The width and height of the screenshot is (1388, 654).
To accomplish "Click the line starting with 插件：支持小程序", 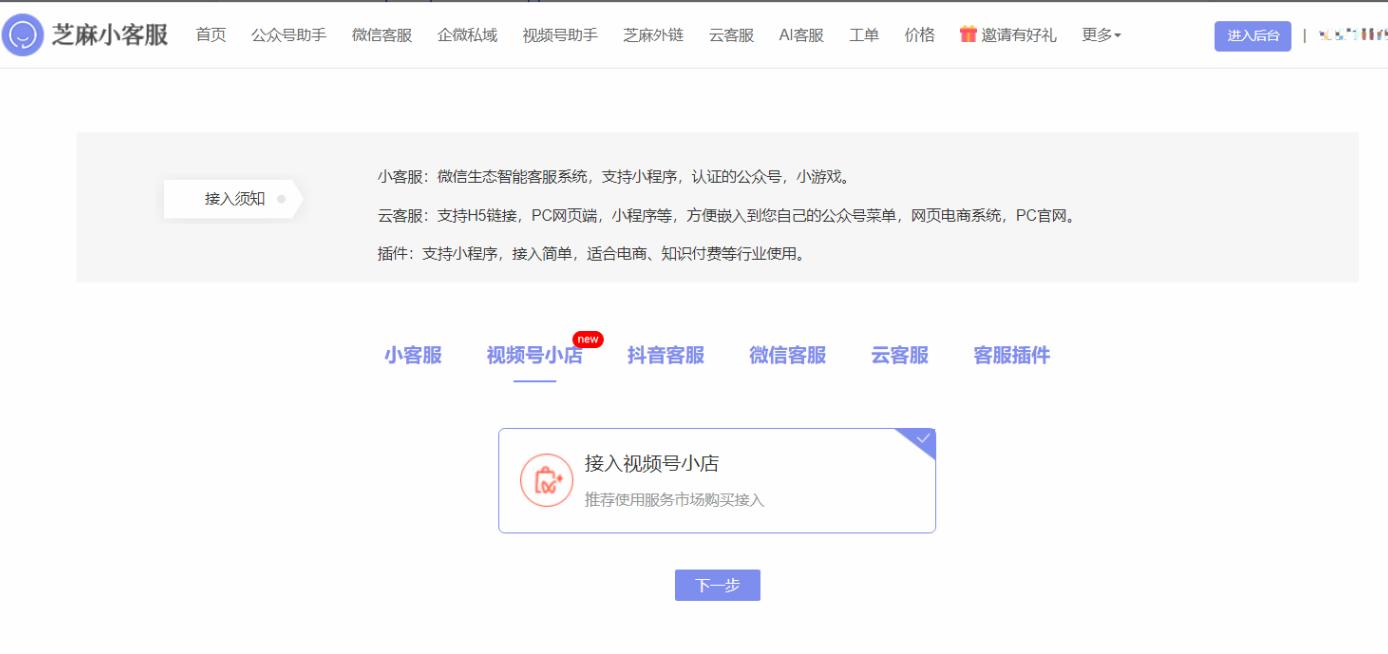I will (x=593, y=254).
